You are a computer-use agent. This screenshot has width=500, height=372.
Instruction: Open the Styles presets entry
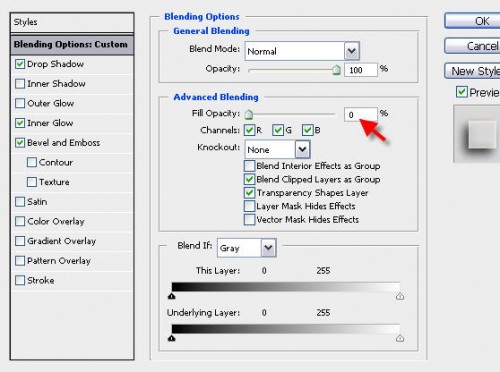72,22
